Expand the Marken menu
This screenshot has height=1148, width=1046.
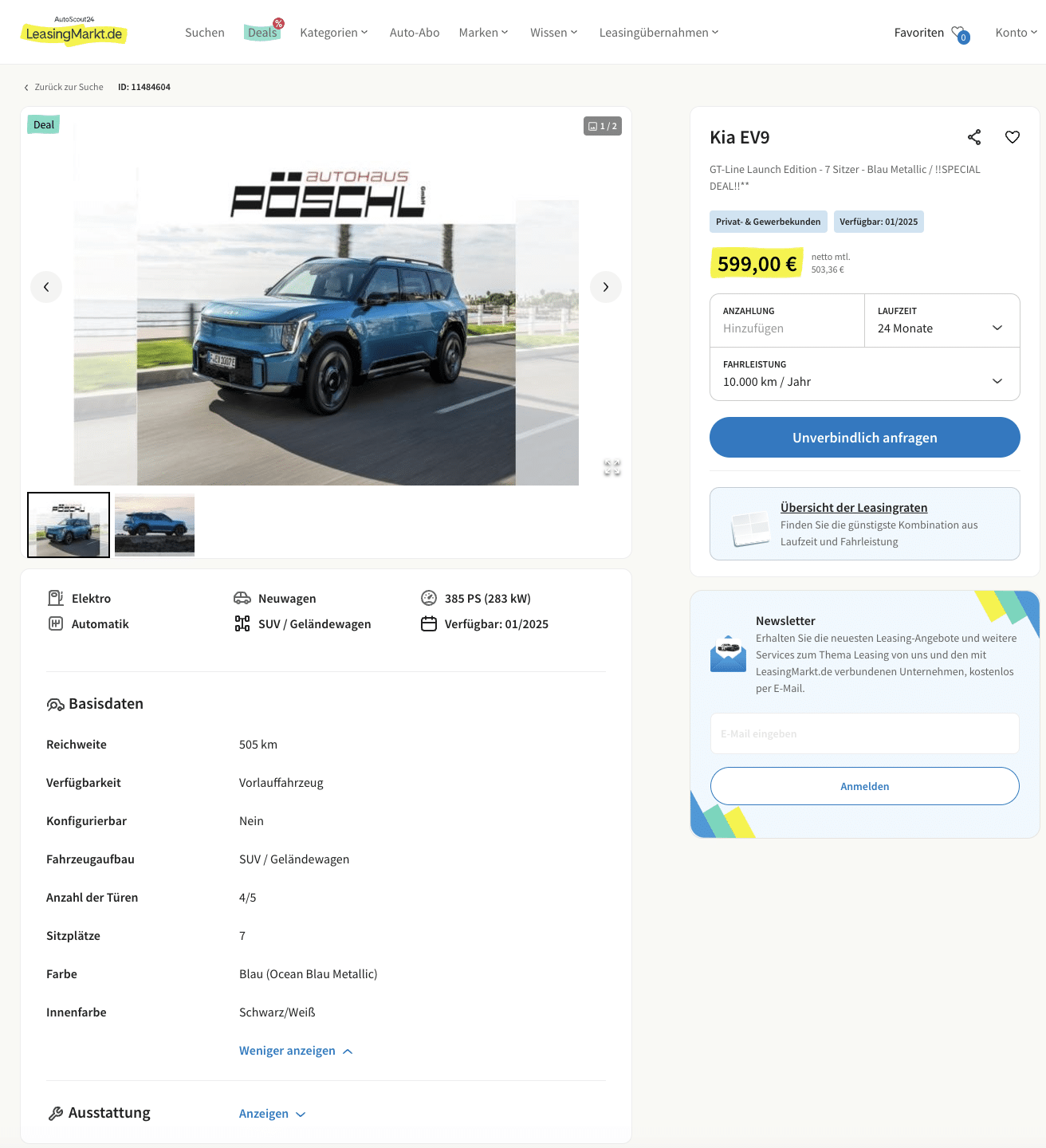pos(483,33)
